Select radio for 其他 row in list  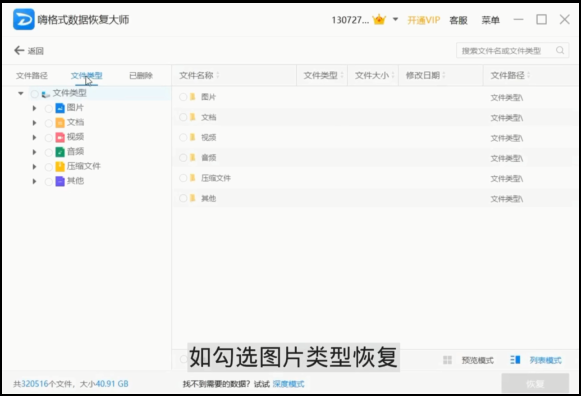(183, 198)
